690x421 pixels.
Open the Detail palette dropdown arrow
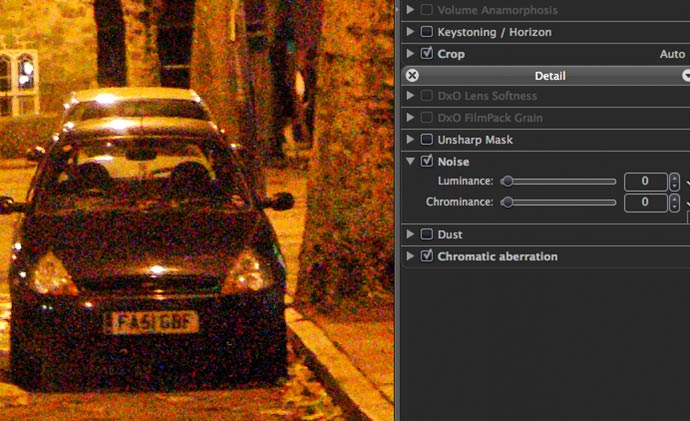click(x=686, y=76)
